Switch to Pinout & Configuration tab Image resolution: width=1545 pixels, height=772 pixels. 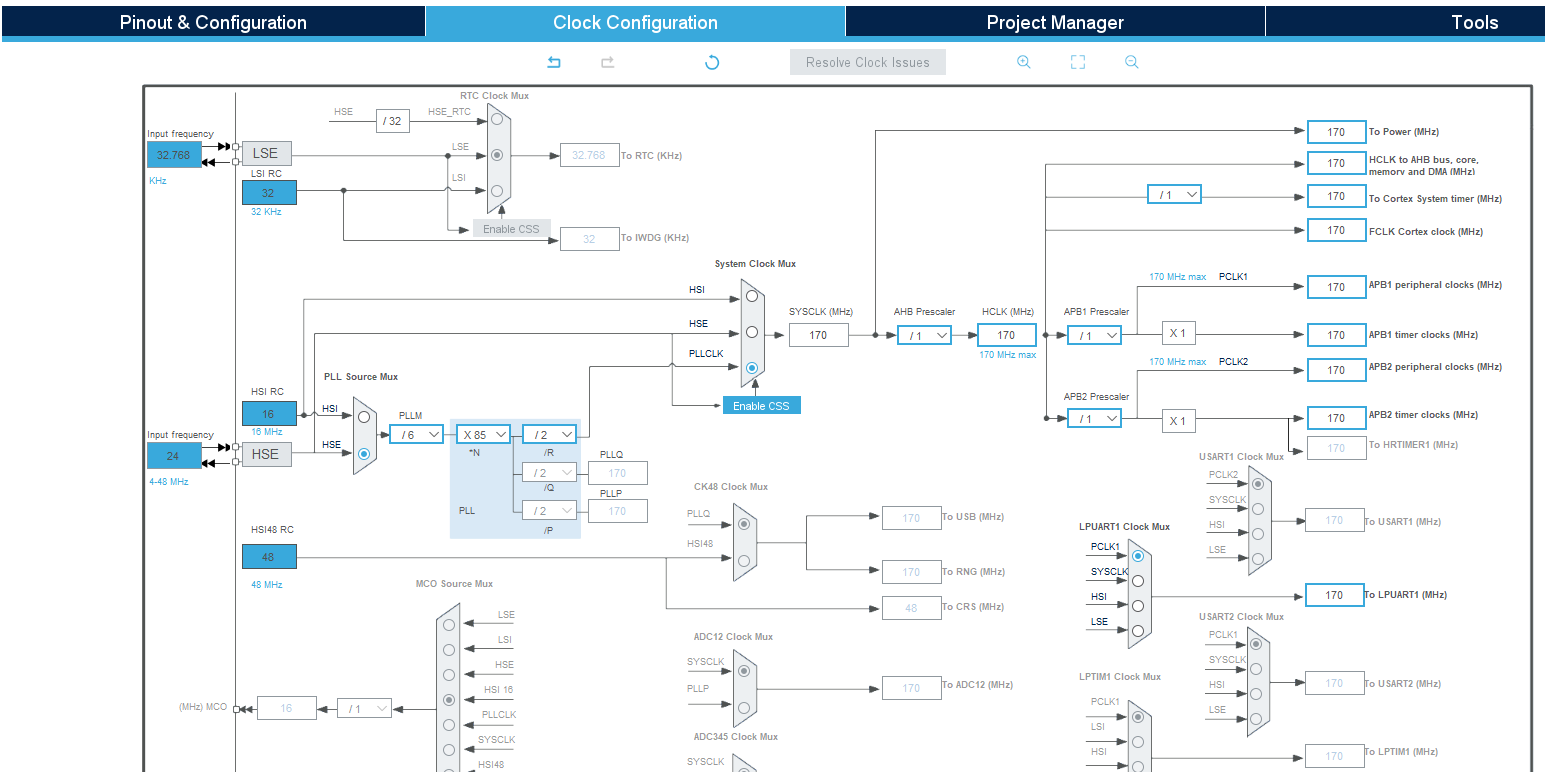[213, 22]
